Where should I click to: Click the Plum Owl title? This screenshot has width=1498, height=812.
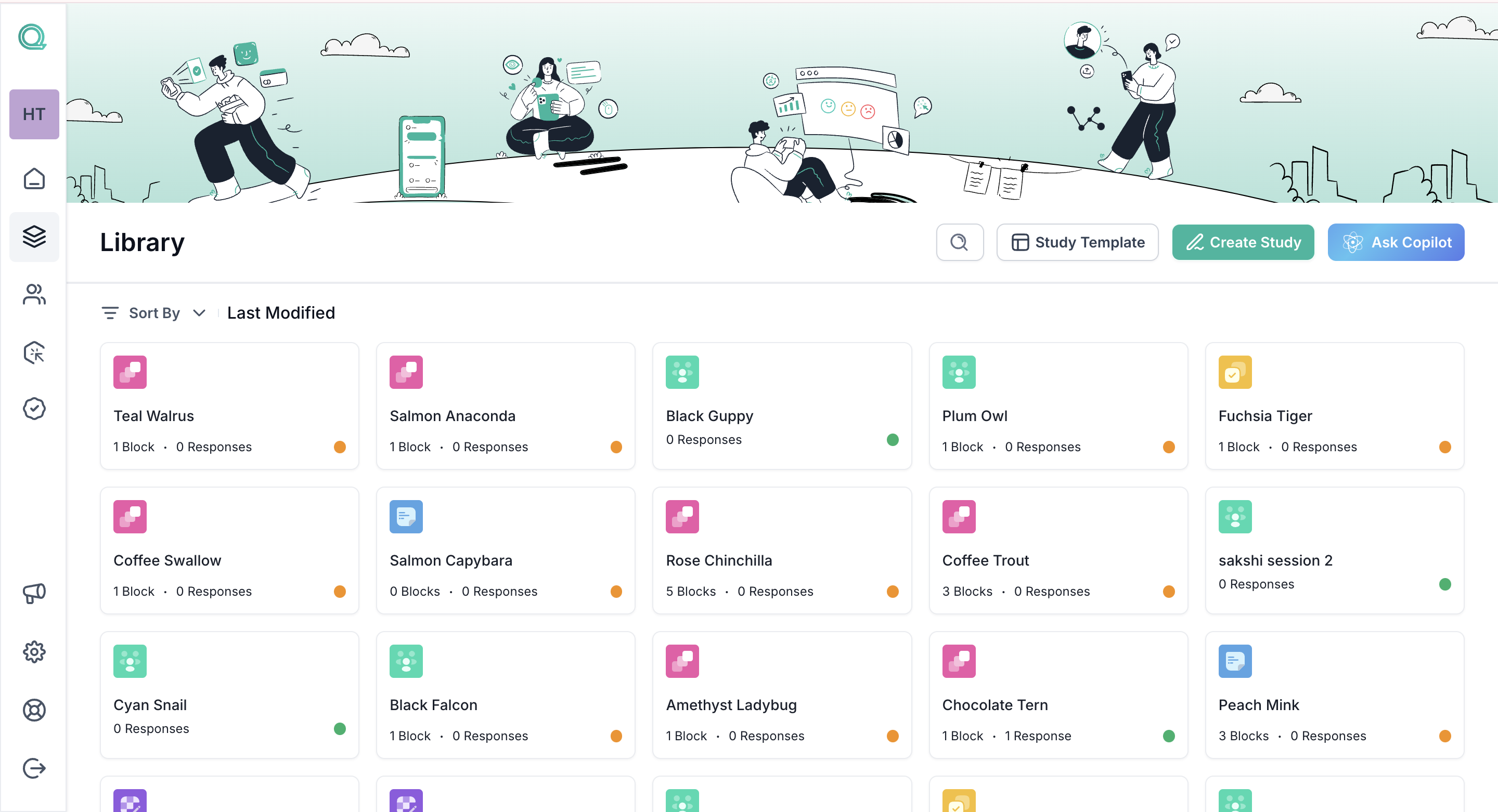[x=975, y=416]
